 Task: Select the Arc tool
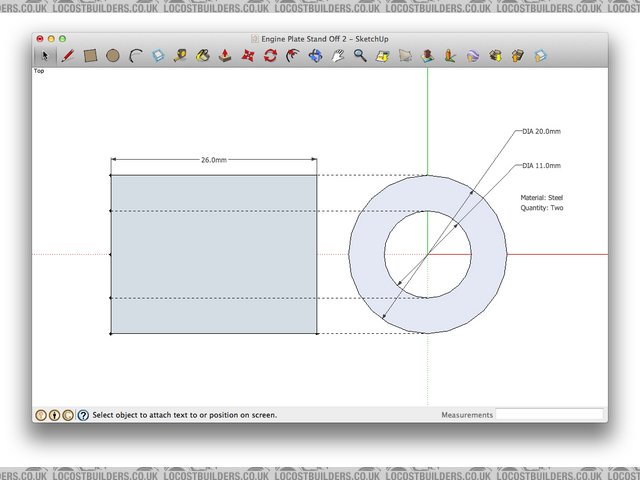pyautogui.click(x=136, y=56)
